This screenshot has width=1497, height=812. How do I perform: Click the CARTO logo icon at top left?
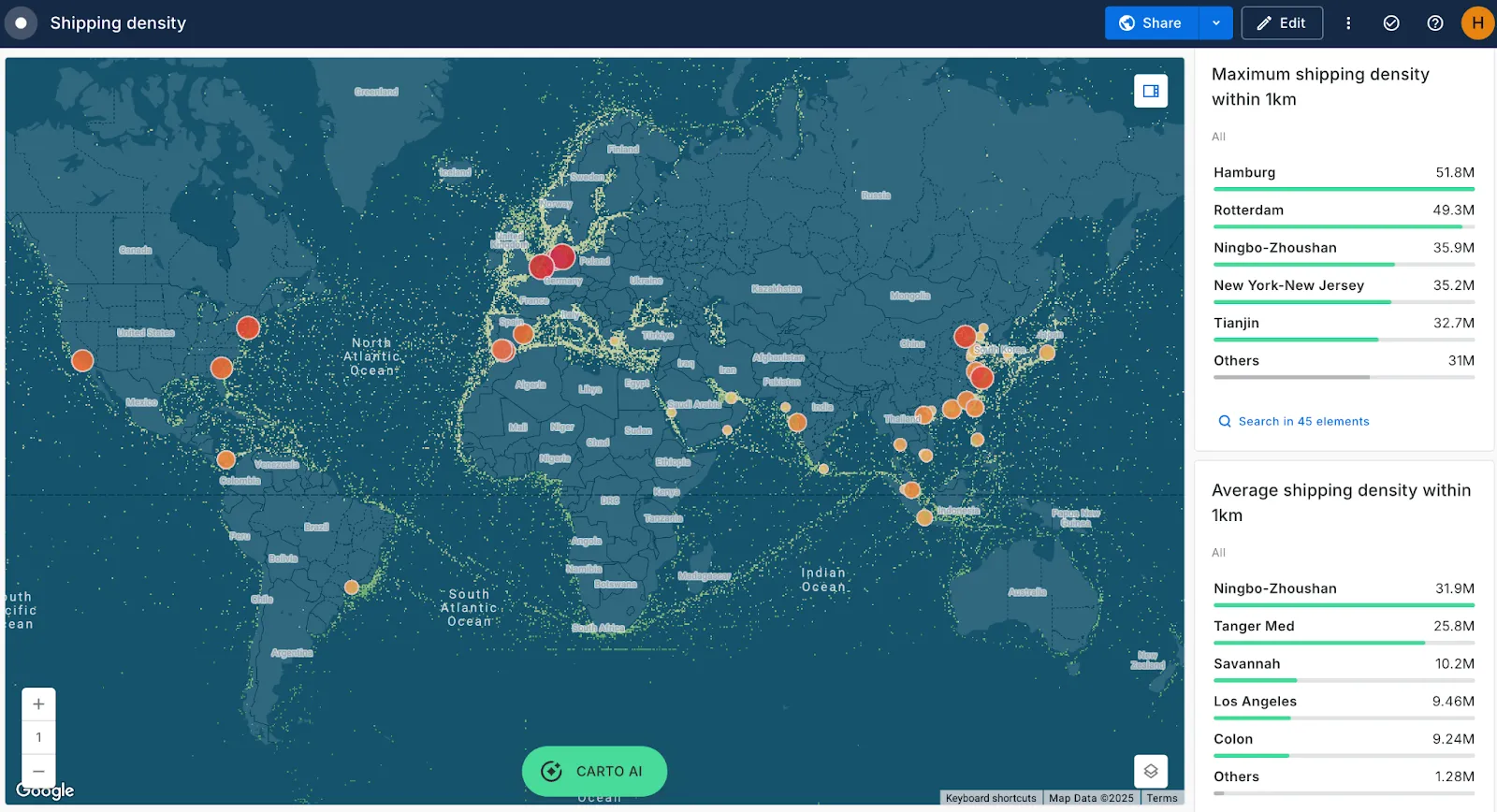coord(21,22)
